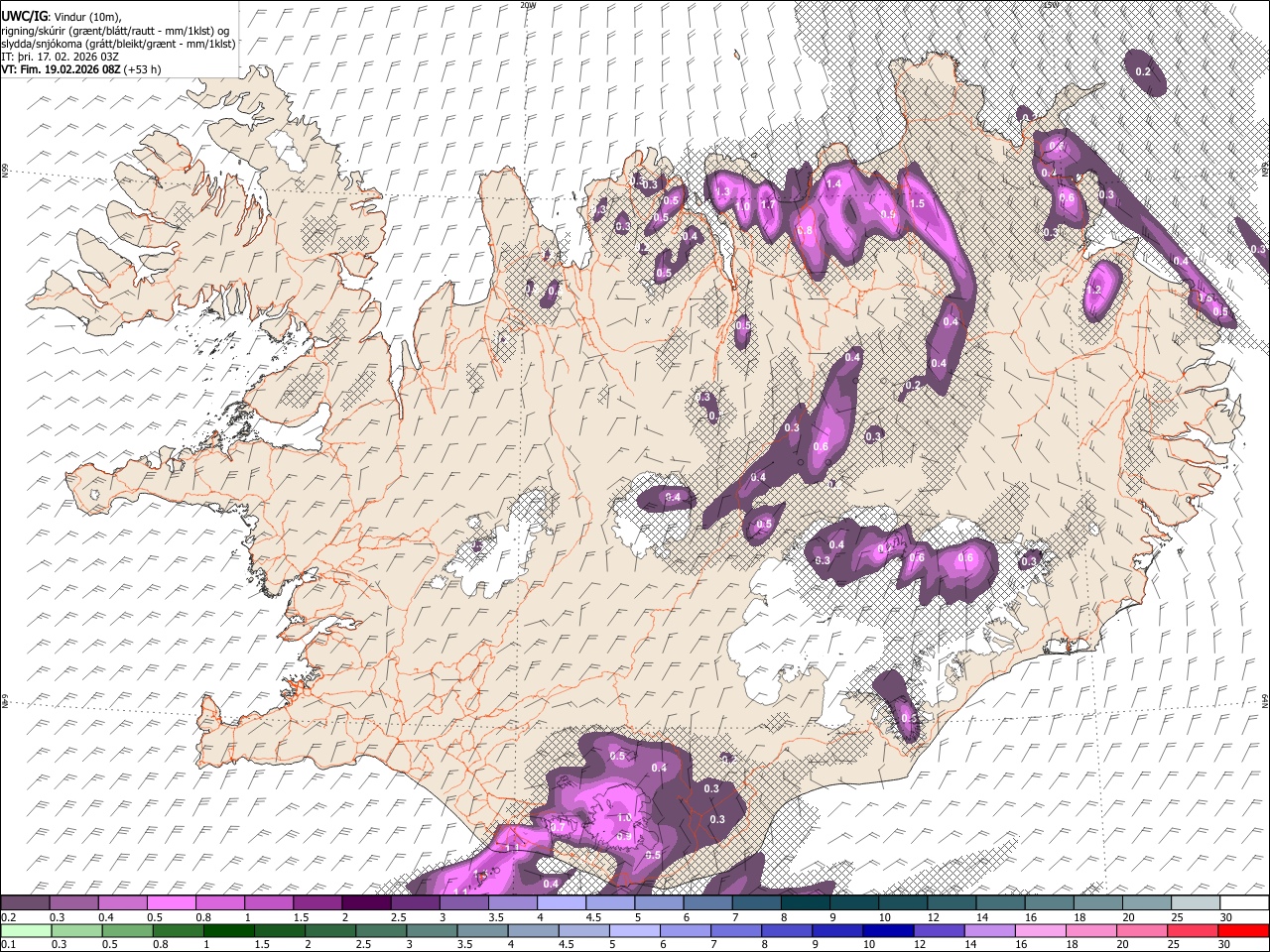Click the 1.0 snowfall value on the south coast
1270x952 pixels.
pyautogui.click(x=624, y=818)
